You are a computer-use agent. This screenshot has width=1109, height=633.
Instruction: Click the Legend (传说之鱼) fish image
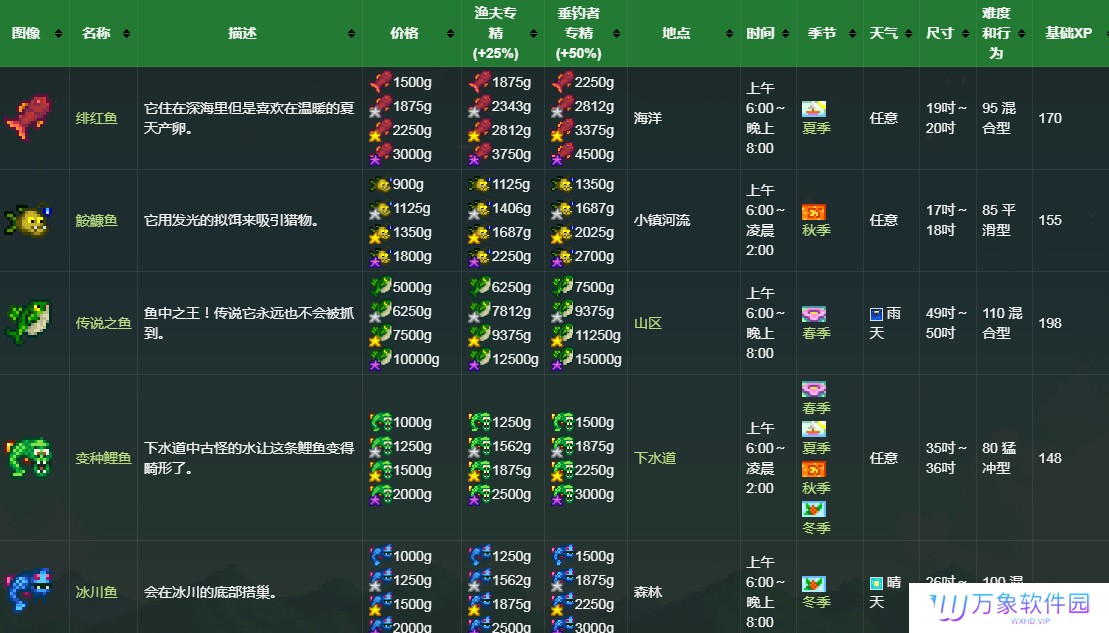[x=29, y=323]
